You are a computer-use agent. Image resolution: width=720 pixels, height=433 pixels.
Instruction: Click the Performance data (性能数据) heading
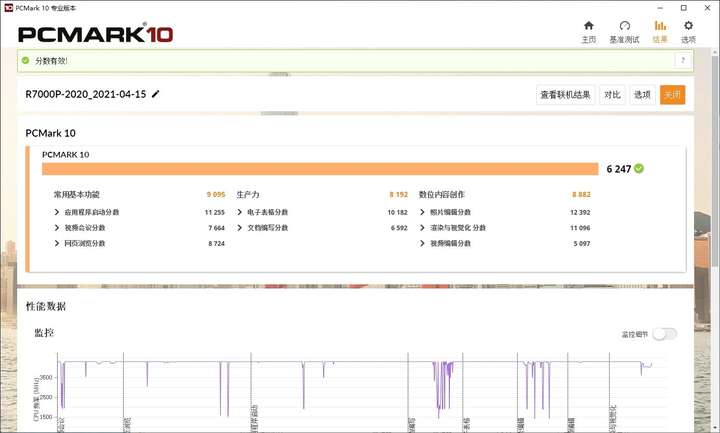coord(46,306)
